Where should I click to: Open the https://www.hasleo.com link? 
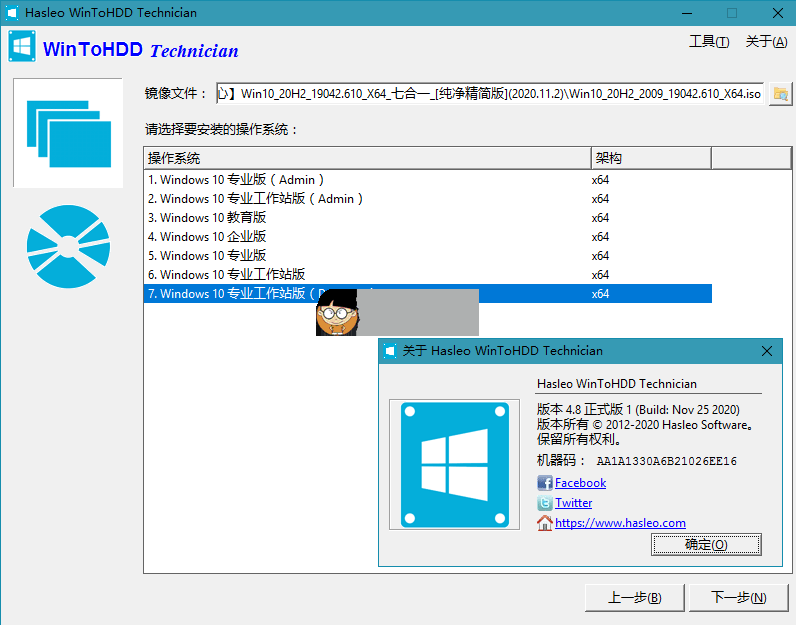[x=620, y=523]
